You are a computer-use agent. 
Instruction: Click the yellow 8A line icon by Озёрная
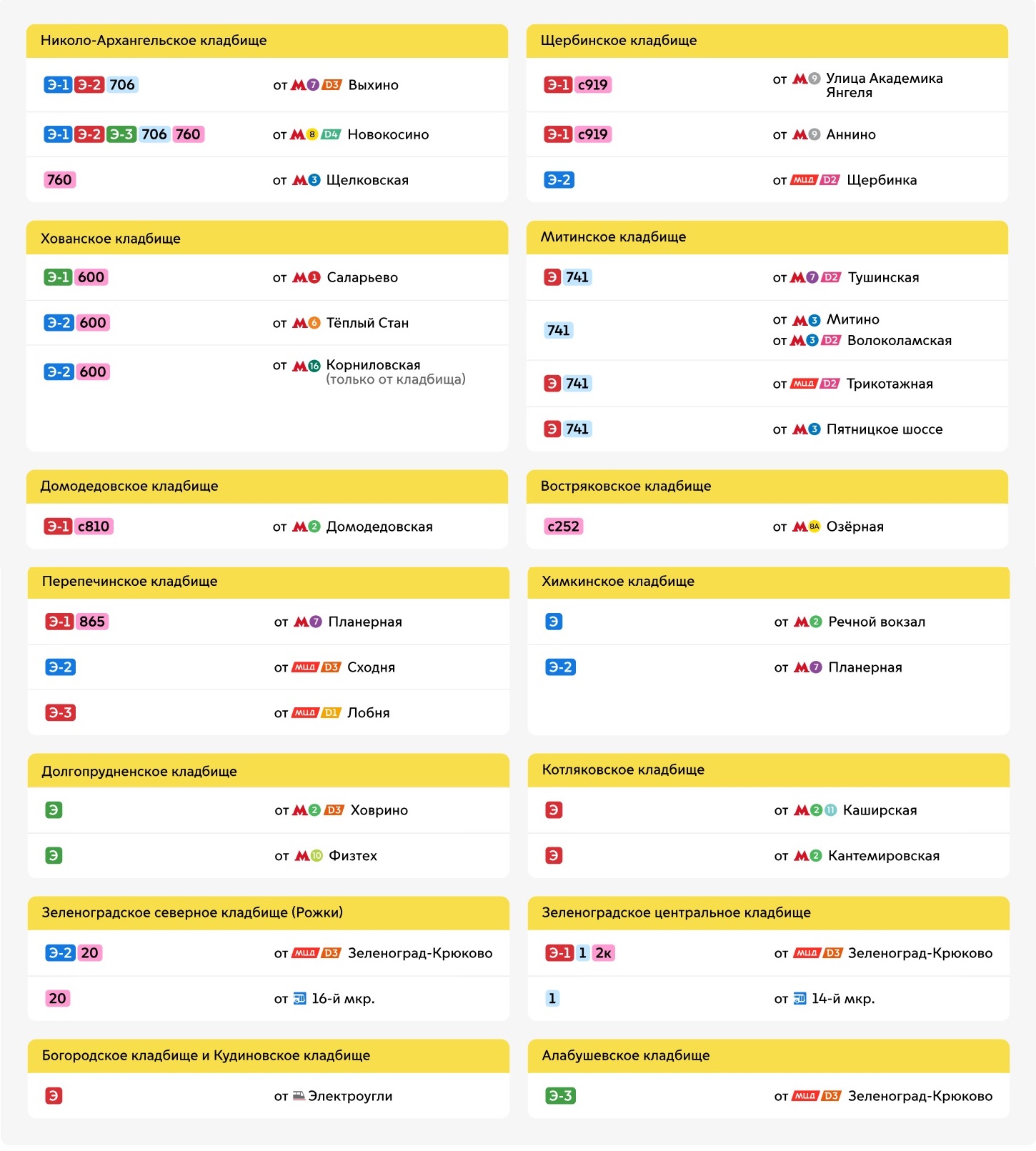click(814, 527)
